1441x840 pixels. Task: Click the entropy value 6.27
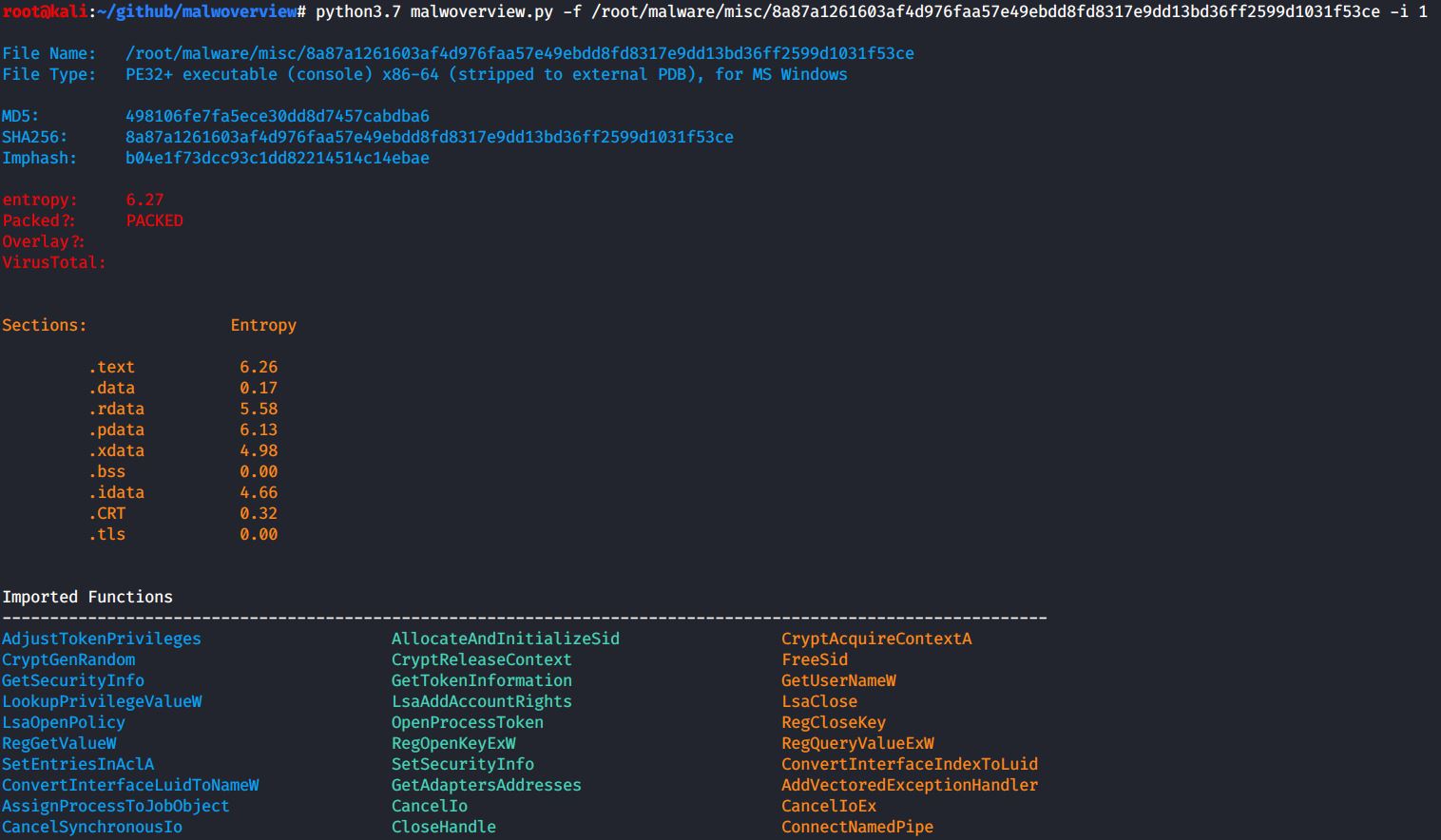[x=144, y=200]
